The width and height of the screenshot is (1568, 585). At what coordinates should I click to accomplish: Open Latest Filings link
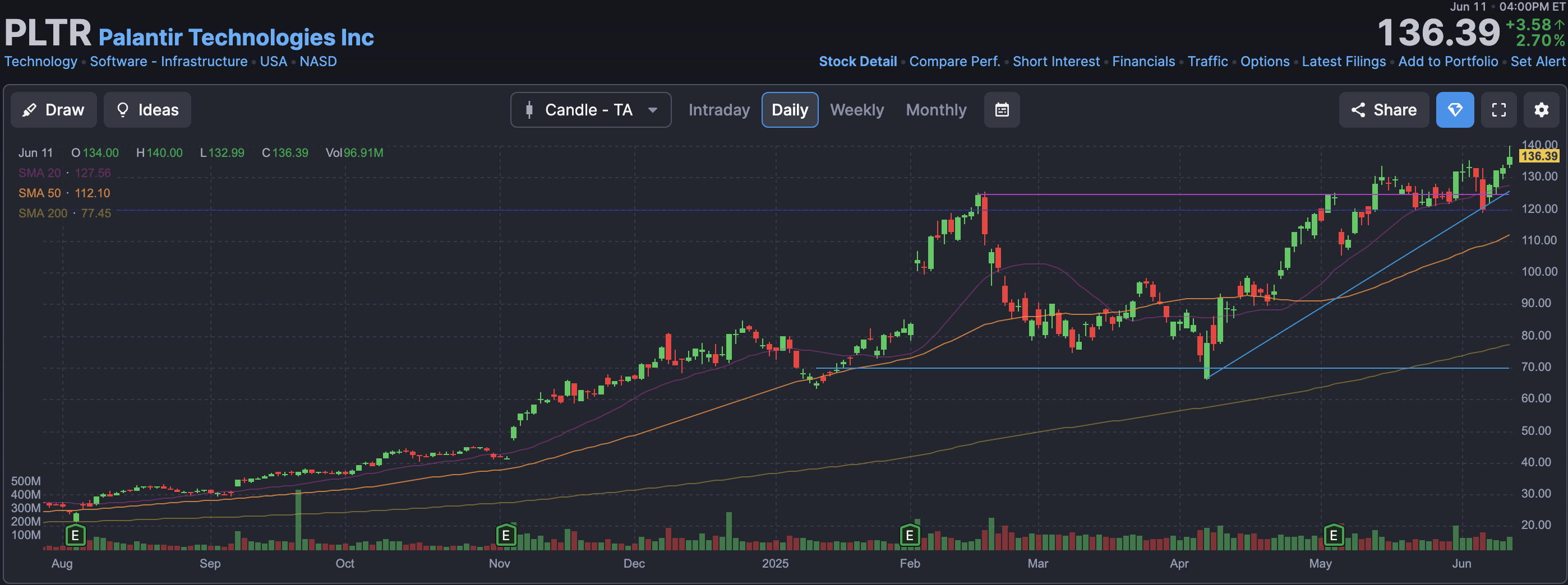[1343, 62]
